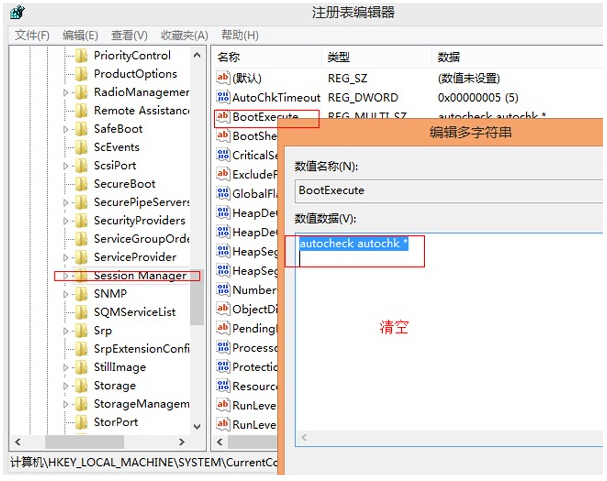607x481 pixels.
Task: Click the tree pane vertical scrollbar thumb
Action: [x=197, y=297]
